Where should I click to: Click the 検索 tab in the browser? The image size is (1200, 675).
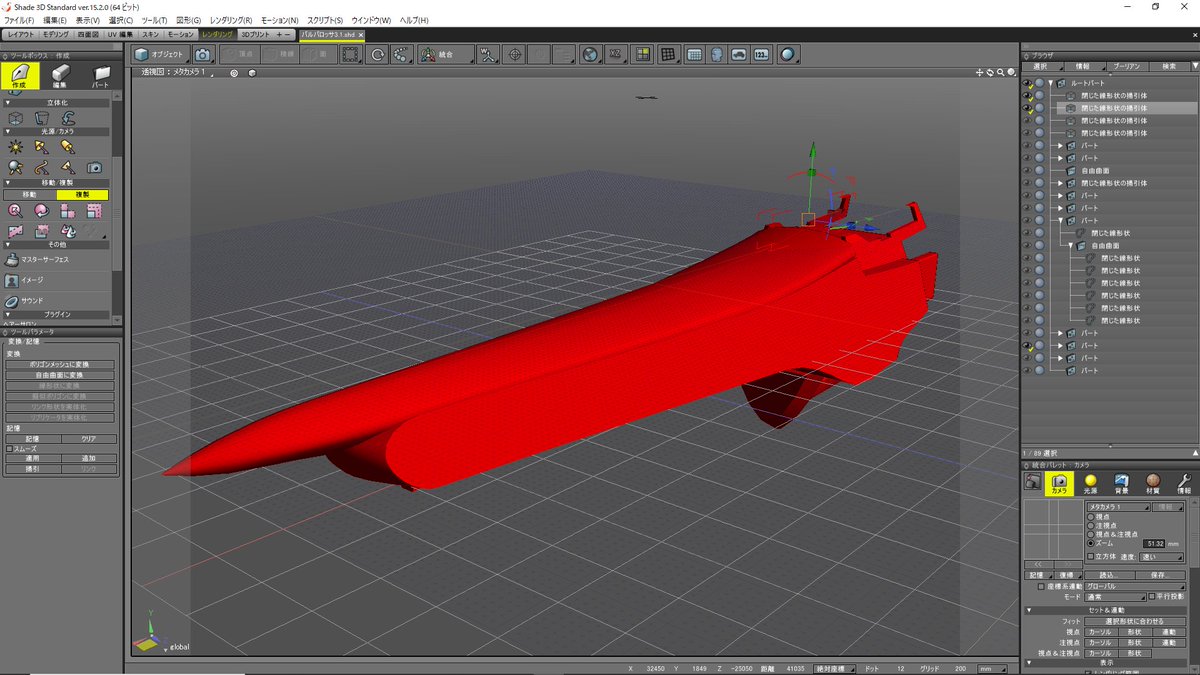click(1168, 66)
